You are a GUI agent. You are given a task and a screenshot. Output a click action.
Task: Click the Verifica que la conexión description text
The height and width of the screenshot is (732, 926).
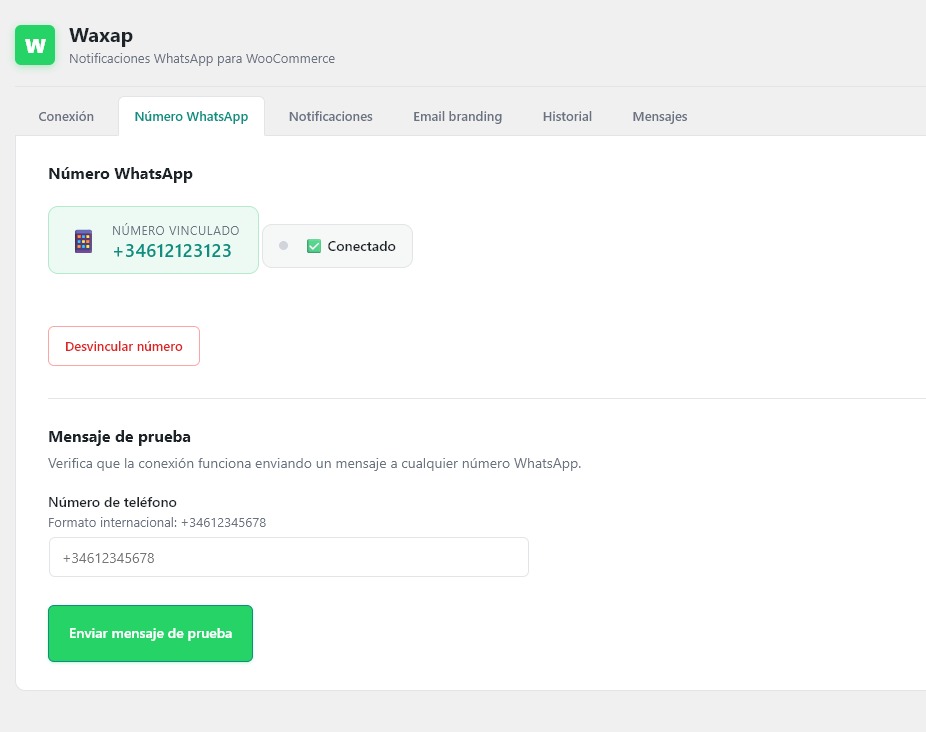coord(315,463)
